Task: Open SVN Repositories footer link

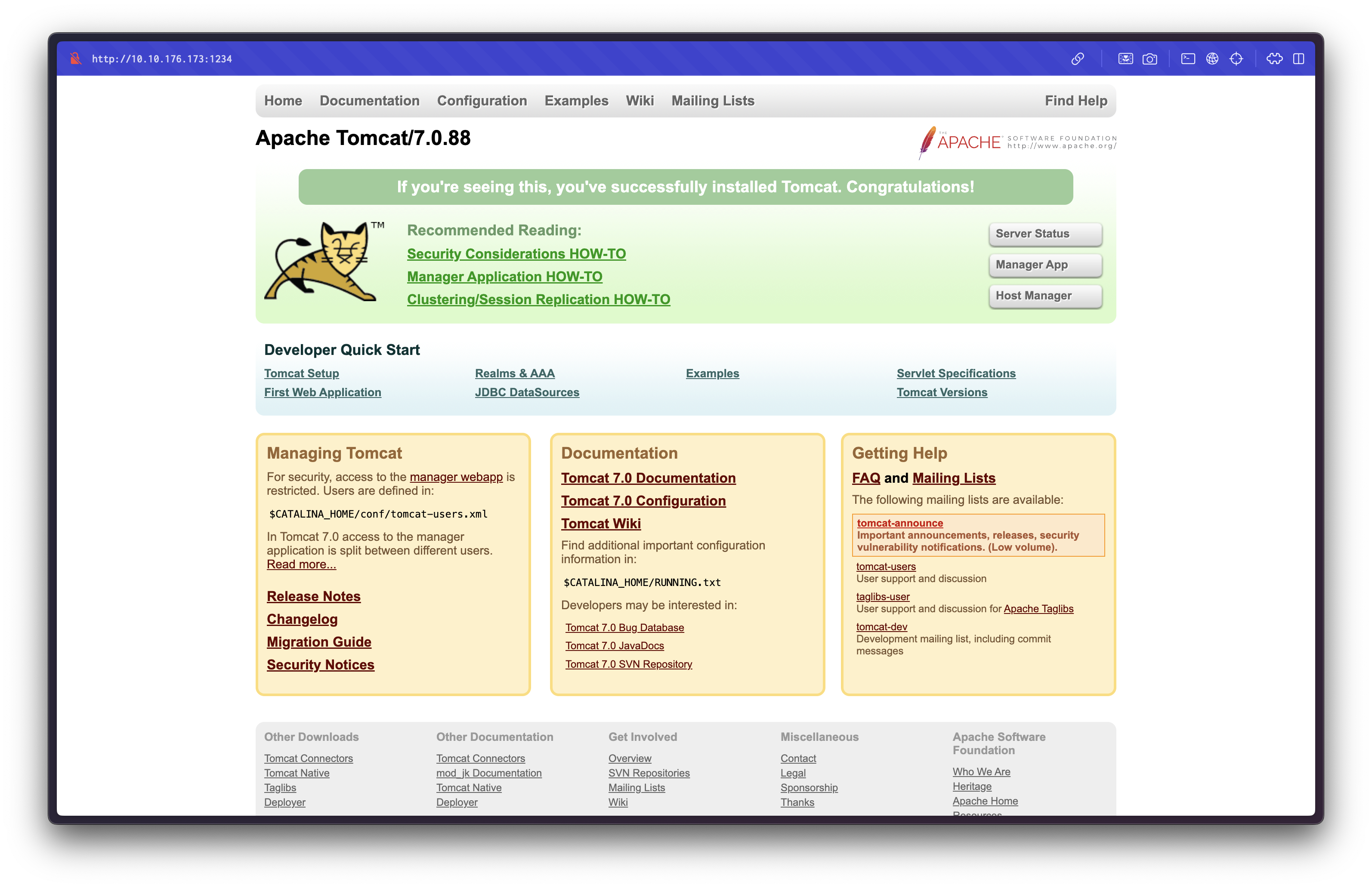Action: pos(649,773)
